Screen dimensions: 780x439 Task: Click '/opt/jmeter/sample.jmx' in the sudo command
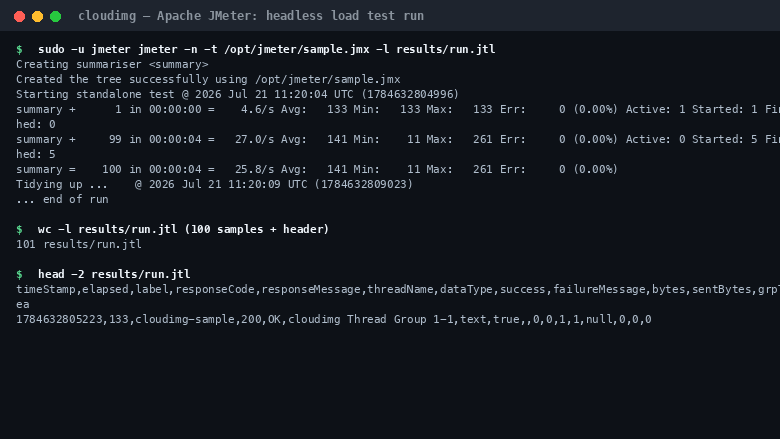pos(297,49)
